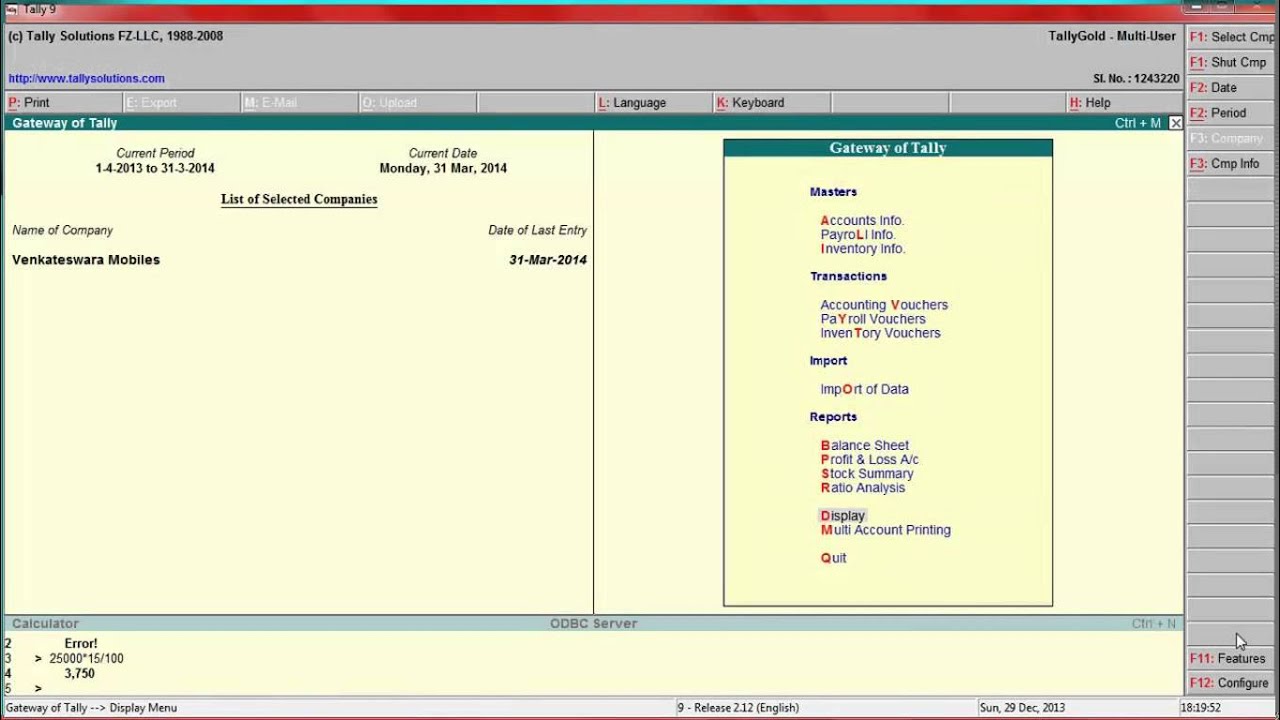This screenshot has width=1280, height=720.
Task: Click the Tally 9 title bar icon
Action: pyautogui.click(x=12, y=9)
